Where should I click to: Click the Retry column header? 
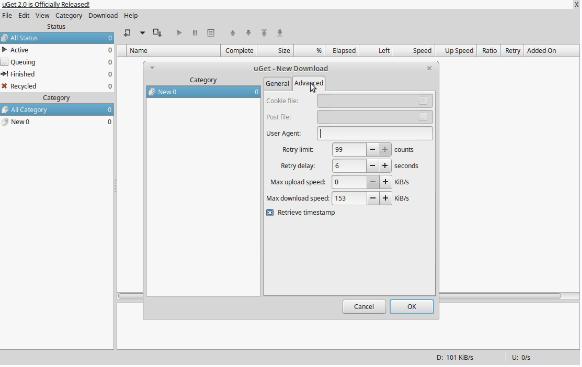point(512,50)
